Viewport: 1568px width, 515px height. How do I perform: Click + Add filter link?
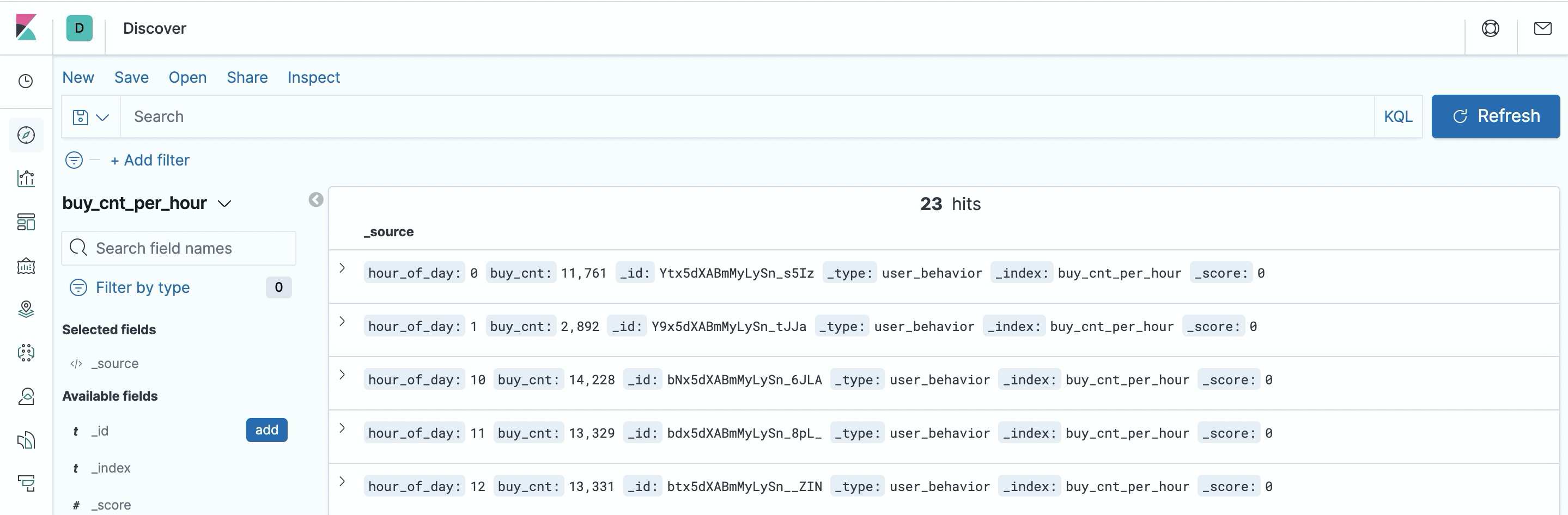[x=150, y=160]
